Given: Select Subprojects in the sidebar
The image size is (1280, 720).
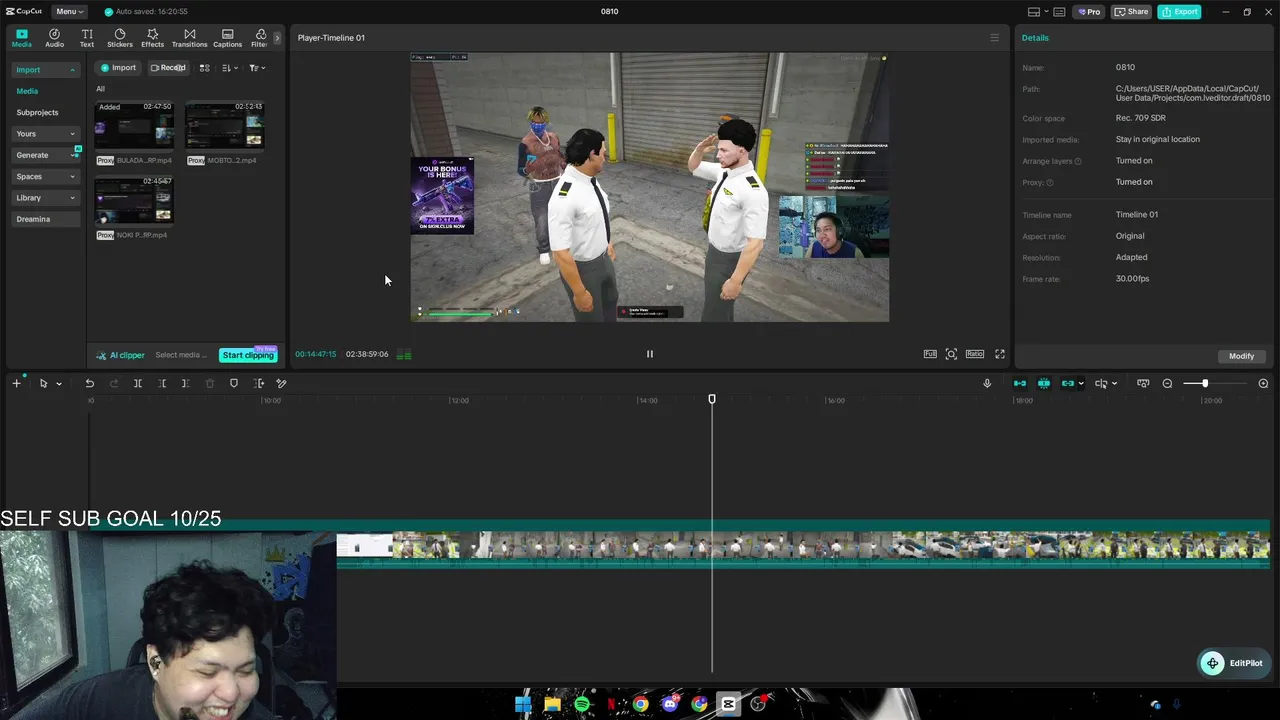Looking at the screenshot, I should point(37,113).
